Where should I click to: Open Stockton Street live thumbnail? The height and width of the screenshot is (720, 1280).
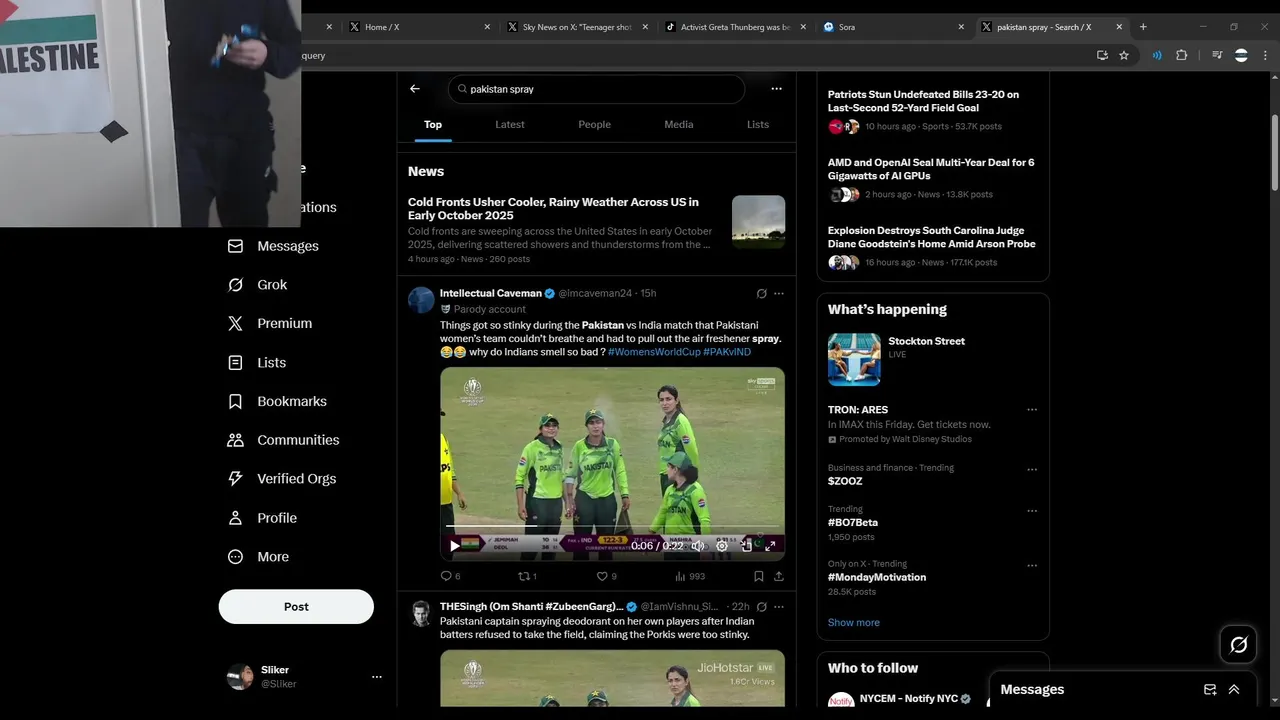click(x=854, y=359)
